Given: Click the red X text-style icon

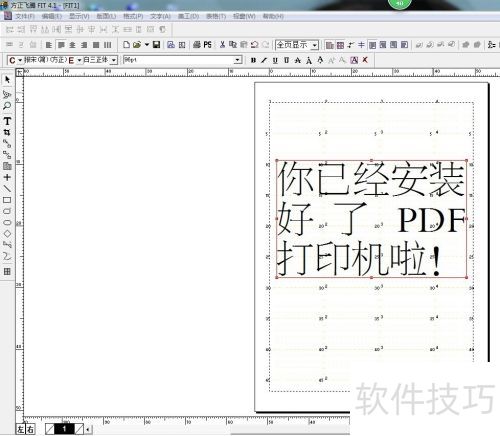Looking at the screenshot, I should [365, 60].
